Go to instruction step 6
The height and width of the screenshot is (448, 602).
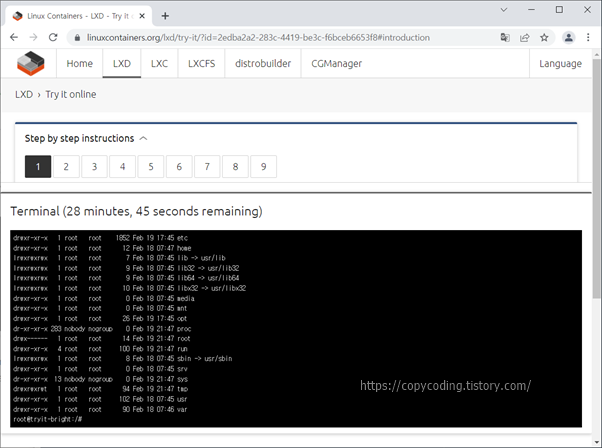click(179, 167)
